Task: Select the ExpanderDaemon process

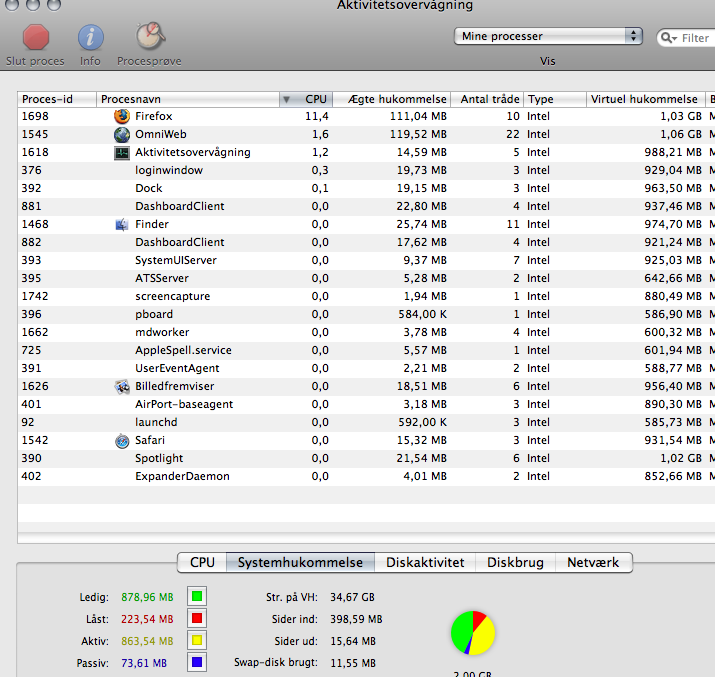Action: coord(367,477)
